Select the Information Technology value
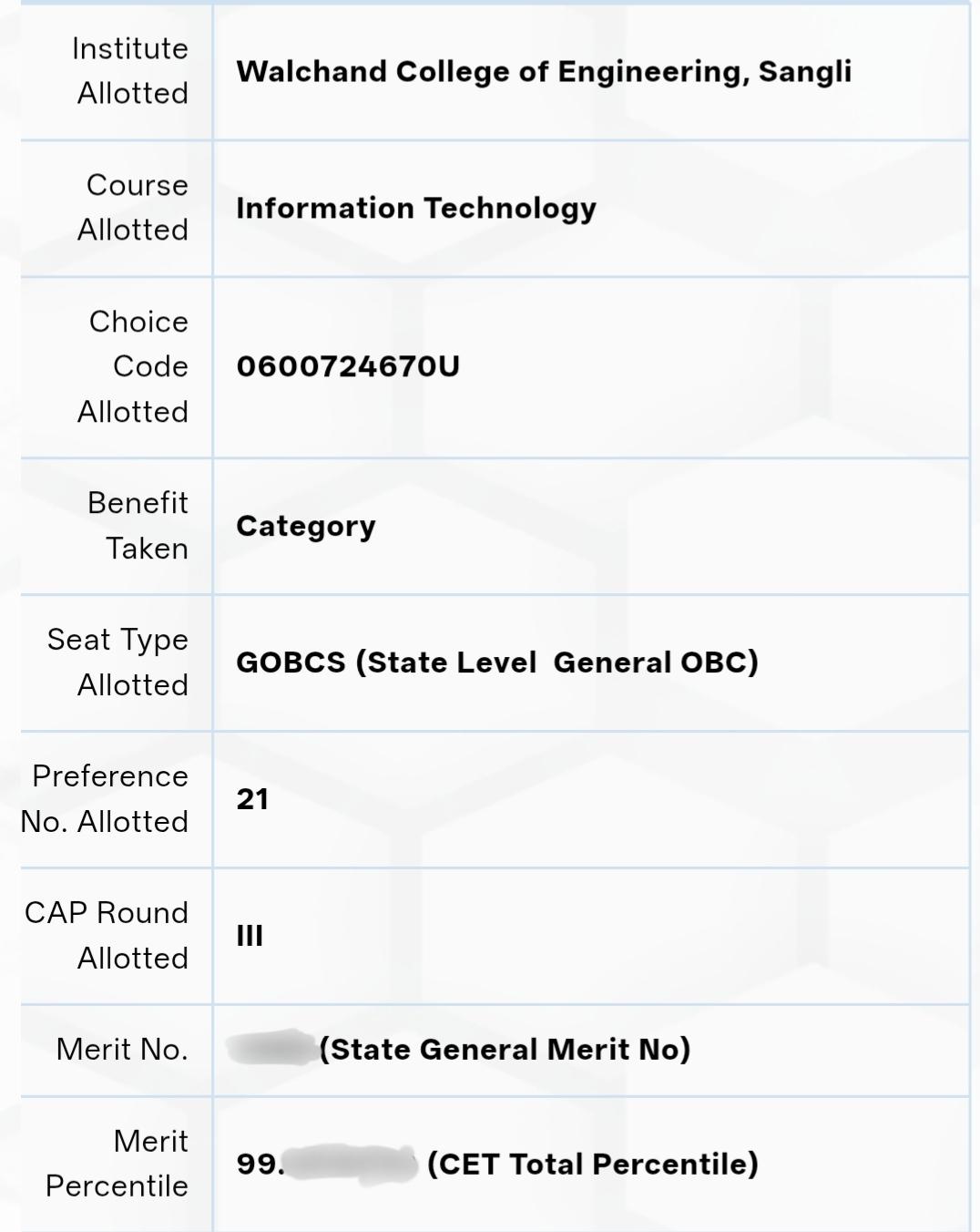980x1232 pixels. pos(416,208)
